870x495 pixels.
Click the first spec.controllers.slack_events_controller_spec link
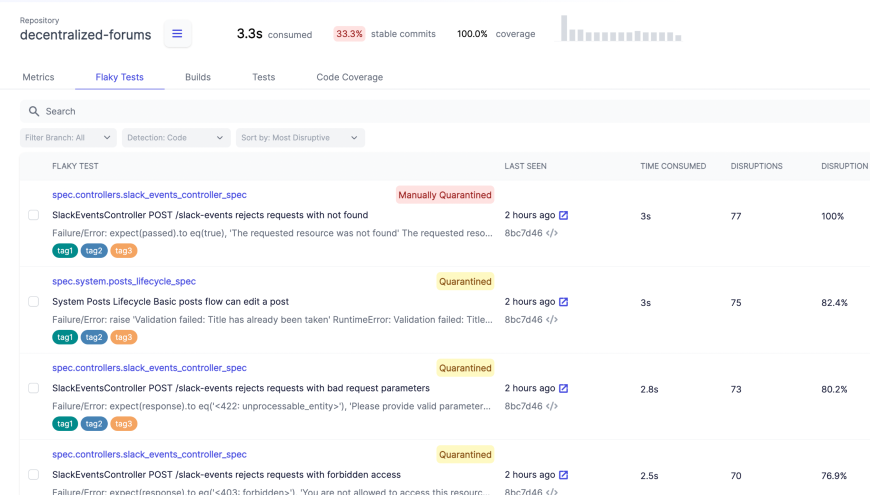point(149,195)
